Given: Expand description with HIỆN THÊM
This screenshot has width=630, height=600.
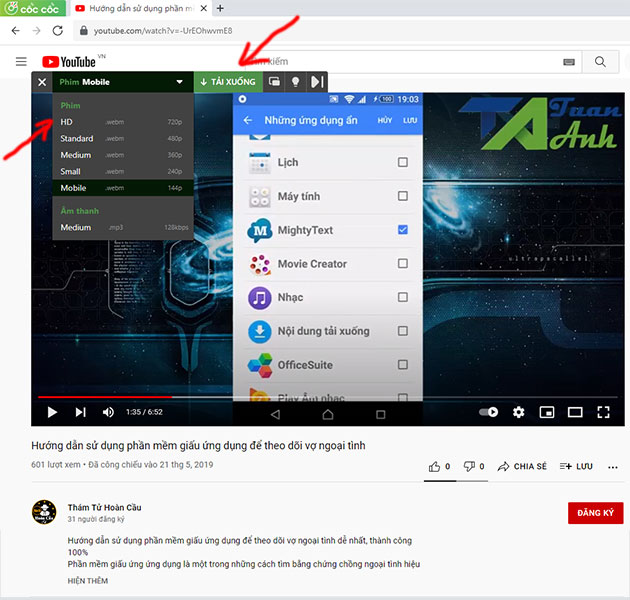Looking at the screenshot, I should coord(88,581).
